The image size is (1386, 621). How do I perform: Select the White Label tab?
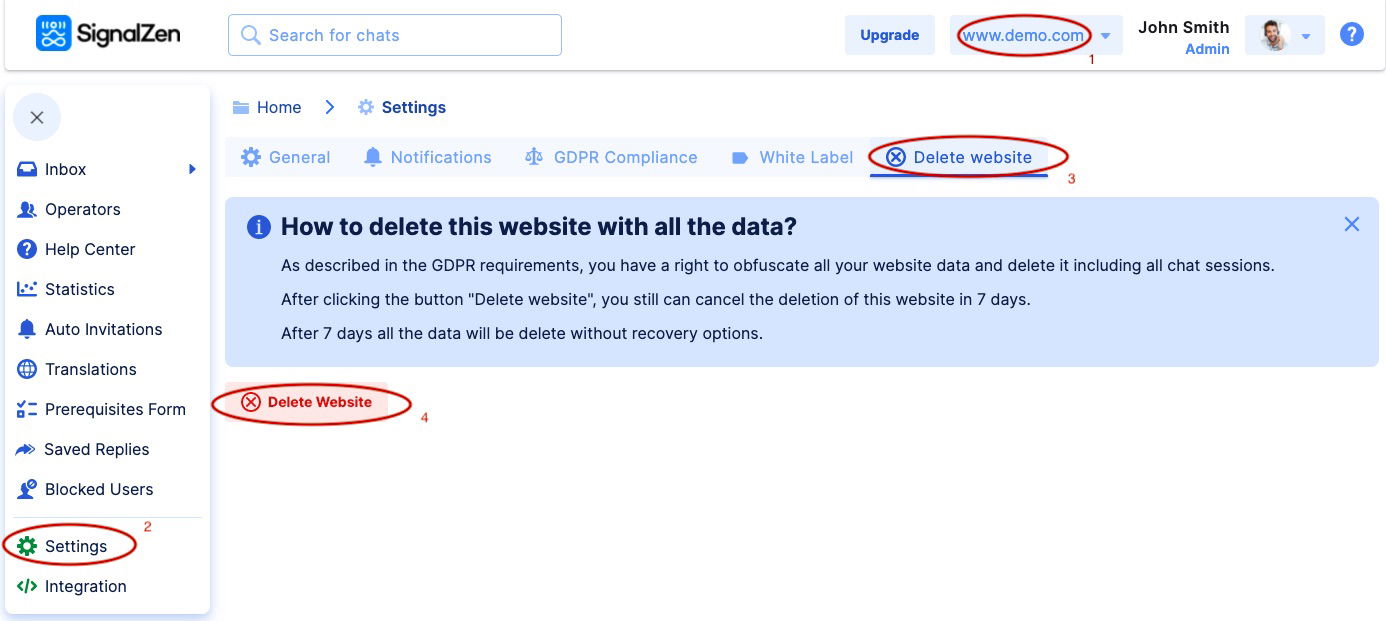pos(792,157)
